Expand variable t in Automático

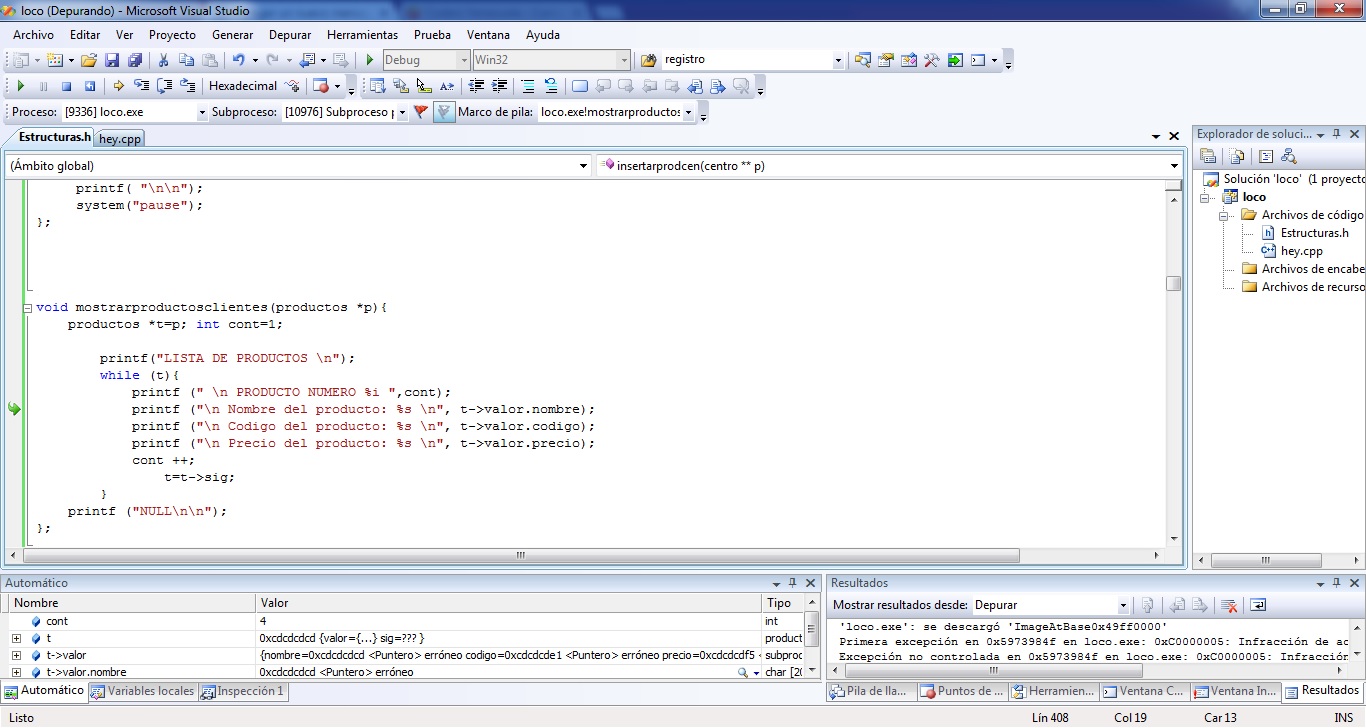pyautogui.click(x=17, y=638)
